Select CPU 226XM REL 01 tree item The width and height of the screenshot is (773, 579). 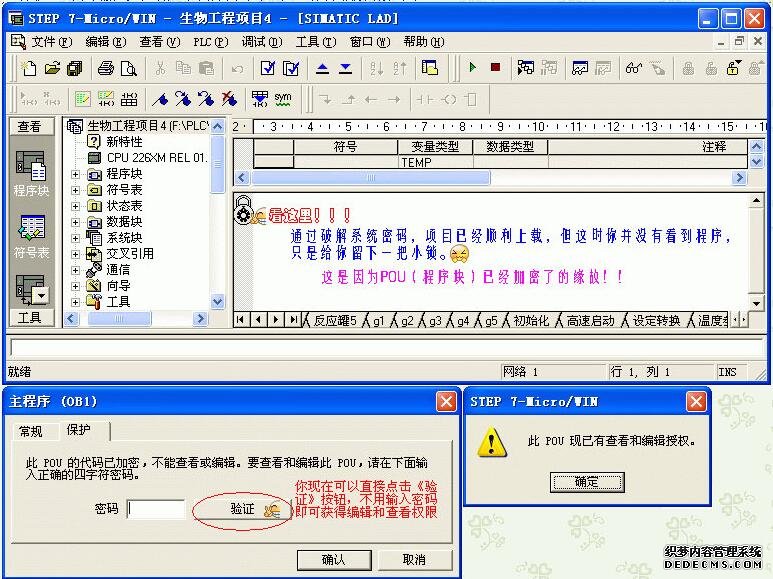click(147, 158)
